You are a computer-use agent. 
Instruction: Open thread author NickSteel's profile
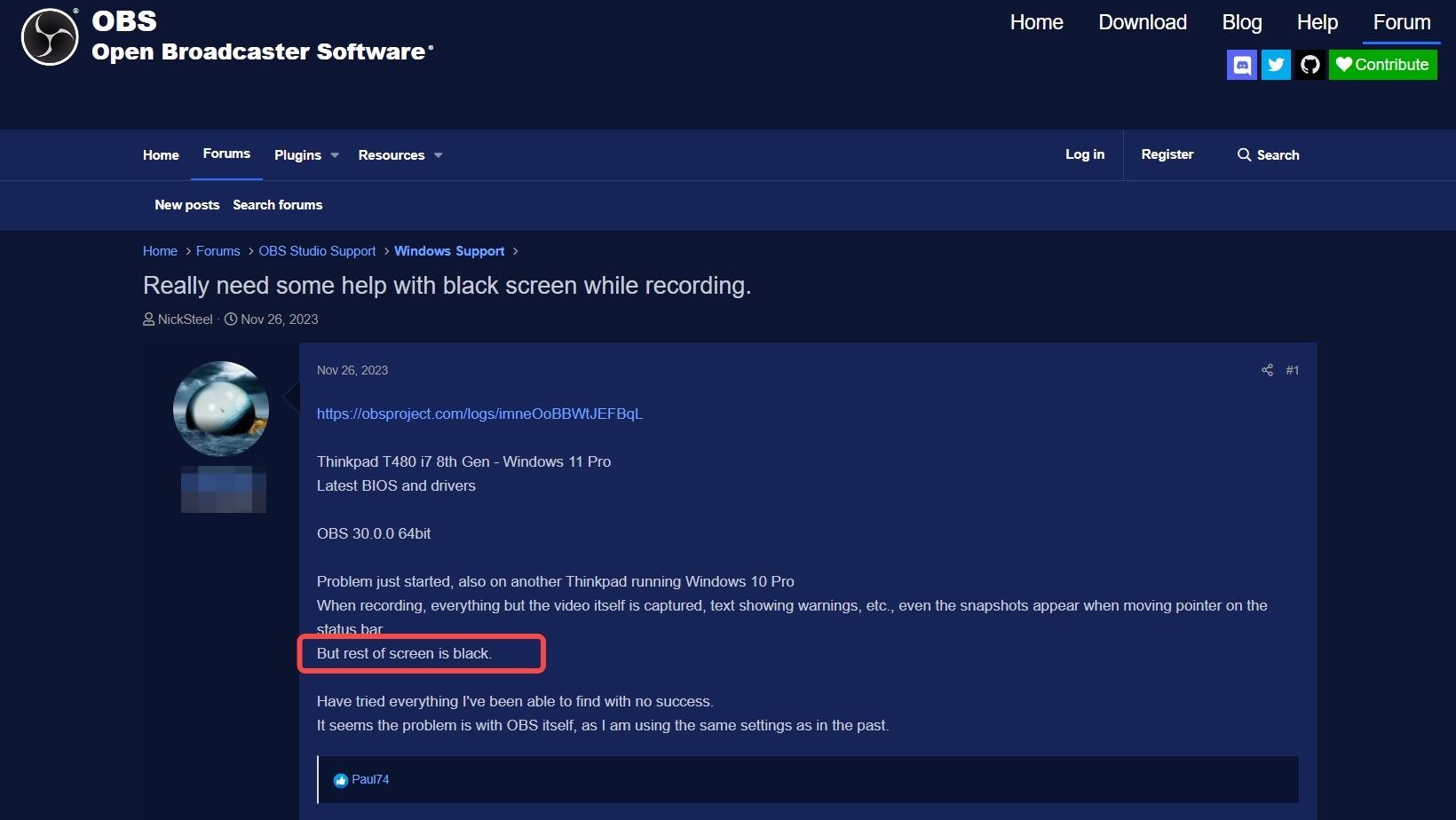pyautogui.click(x=186, y=319)
